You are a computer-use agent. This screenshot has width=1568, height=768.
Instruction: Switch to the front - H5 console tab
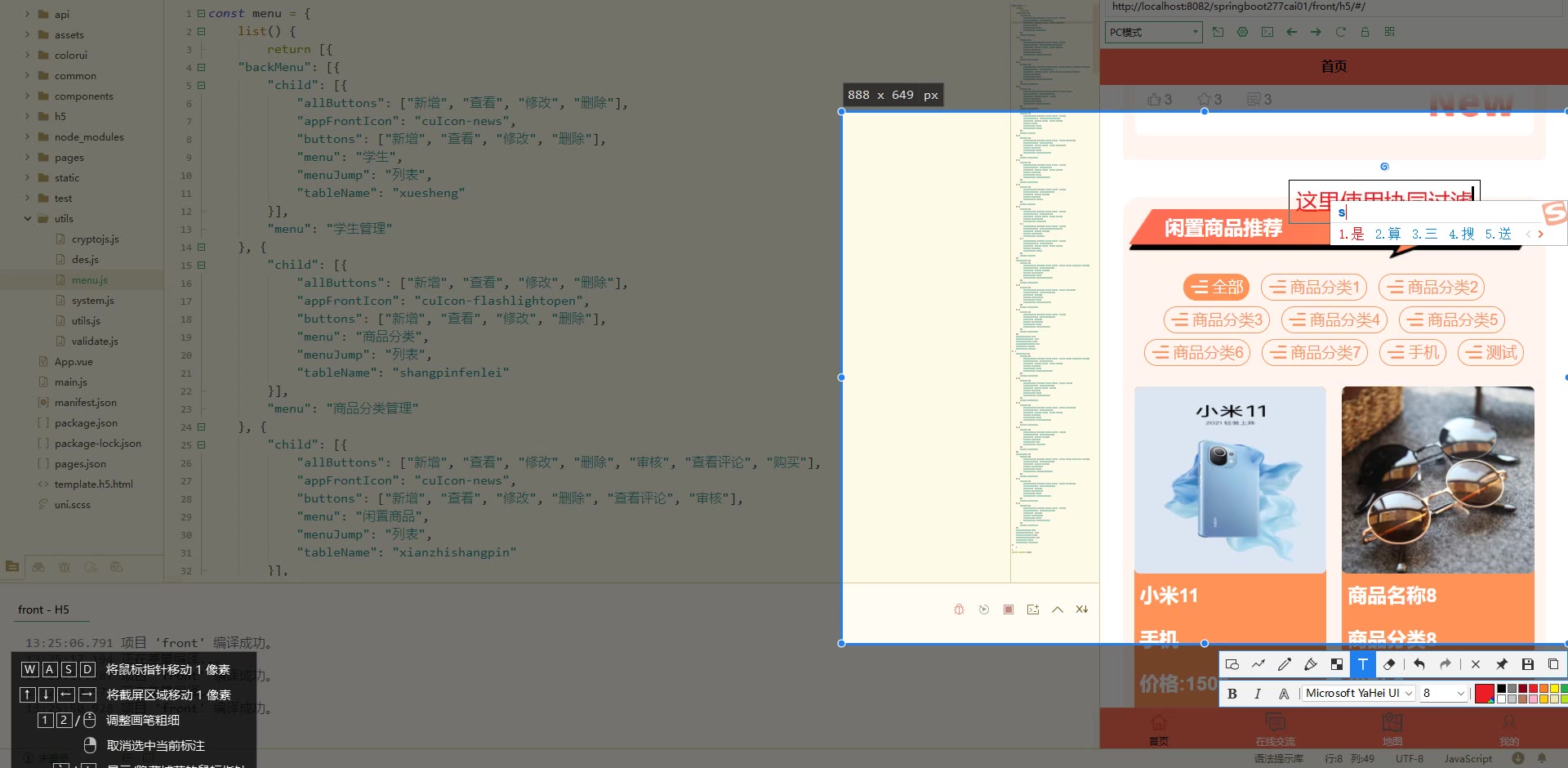[x=43, y=609]
